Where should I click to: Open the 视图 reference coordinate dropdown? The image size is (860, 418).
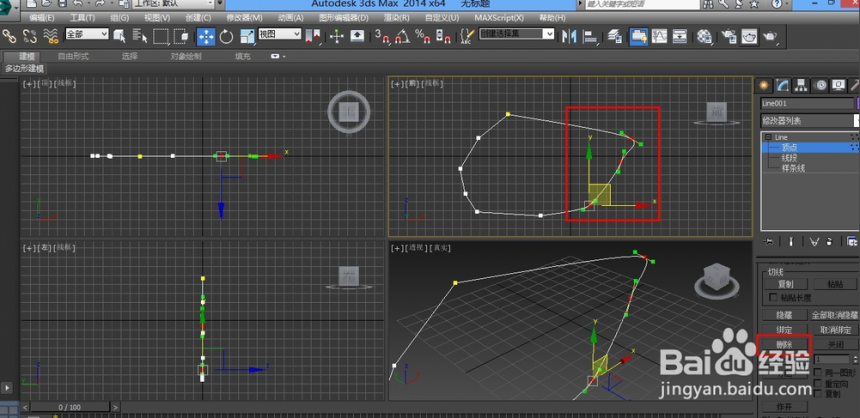(280, 33)
